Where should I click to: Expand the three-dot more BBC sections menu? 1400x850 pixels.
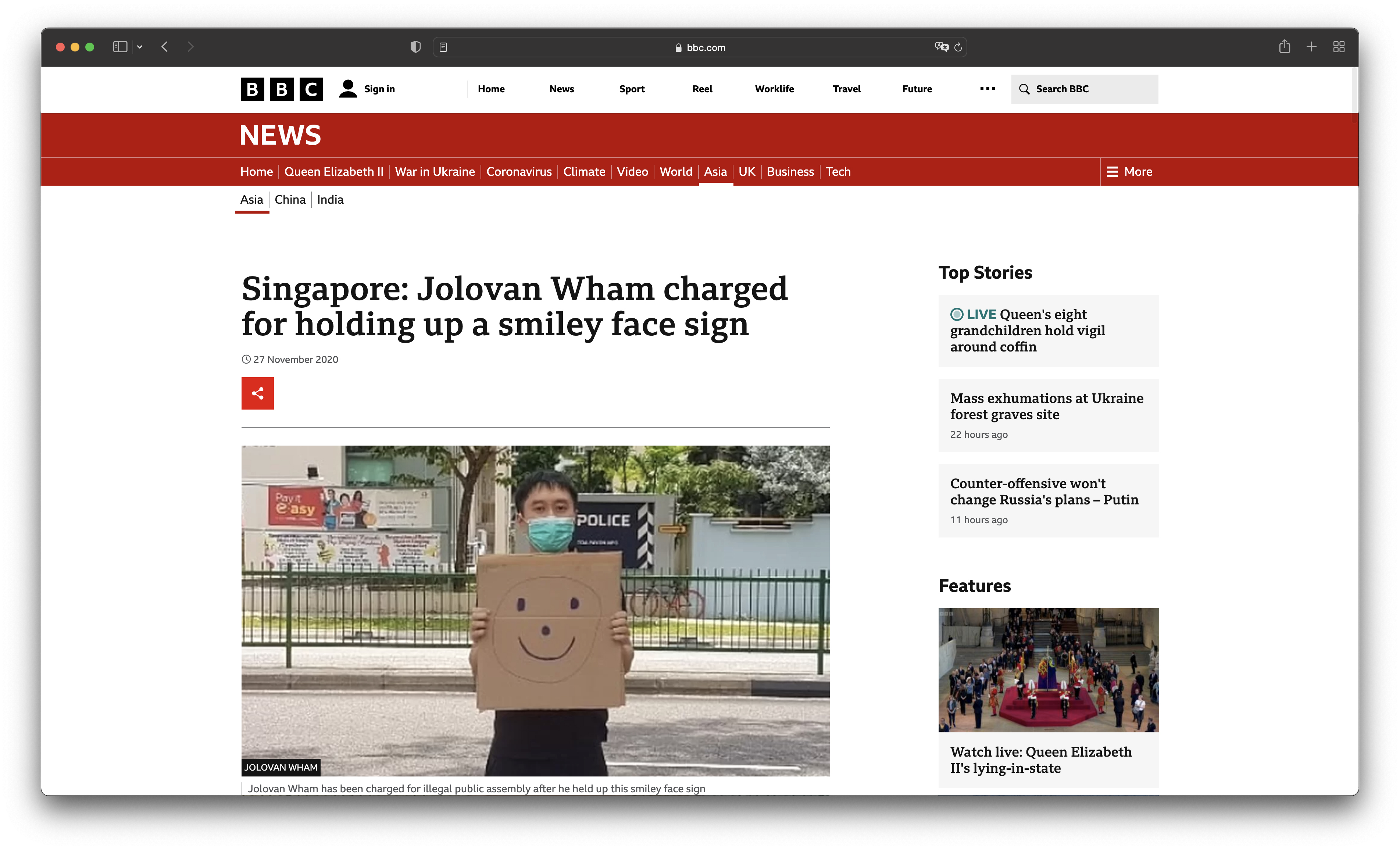pos(988,89)
